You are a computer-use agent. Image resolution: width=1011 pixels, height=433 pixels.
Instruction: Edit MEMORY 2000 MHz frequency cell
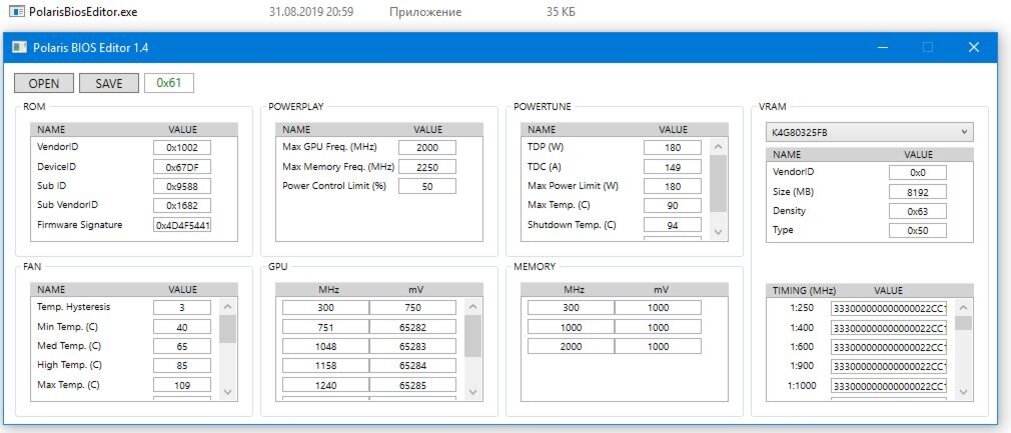tap(571, 347)
